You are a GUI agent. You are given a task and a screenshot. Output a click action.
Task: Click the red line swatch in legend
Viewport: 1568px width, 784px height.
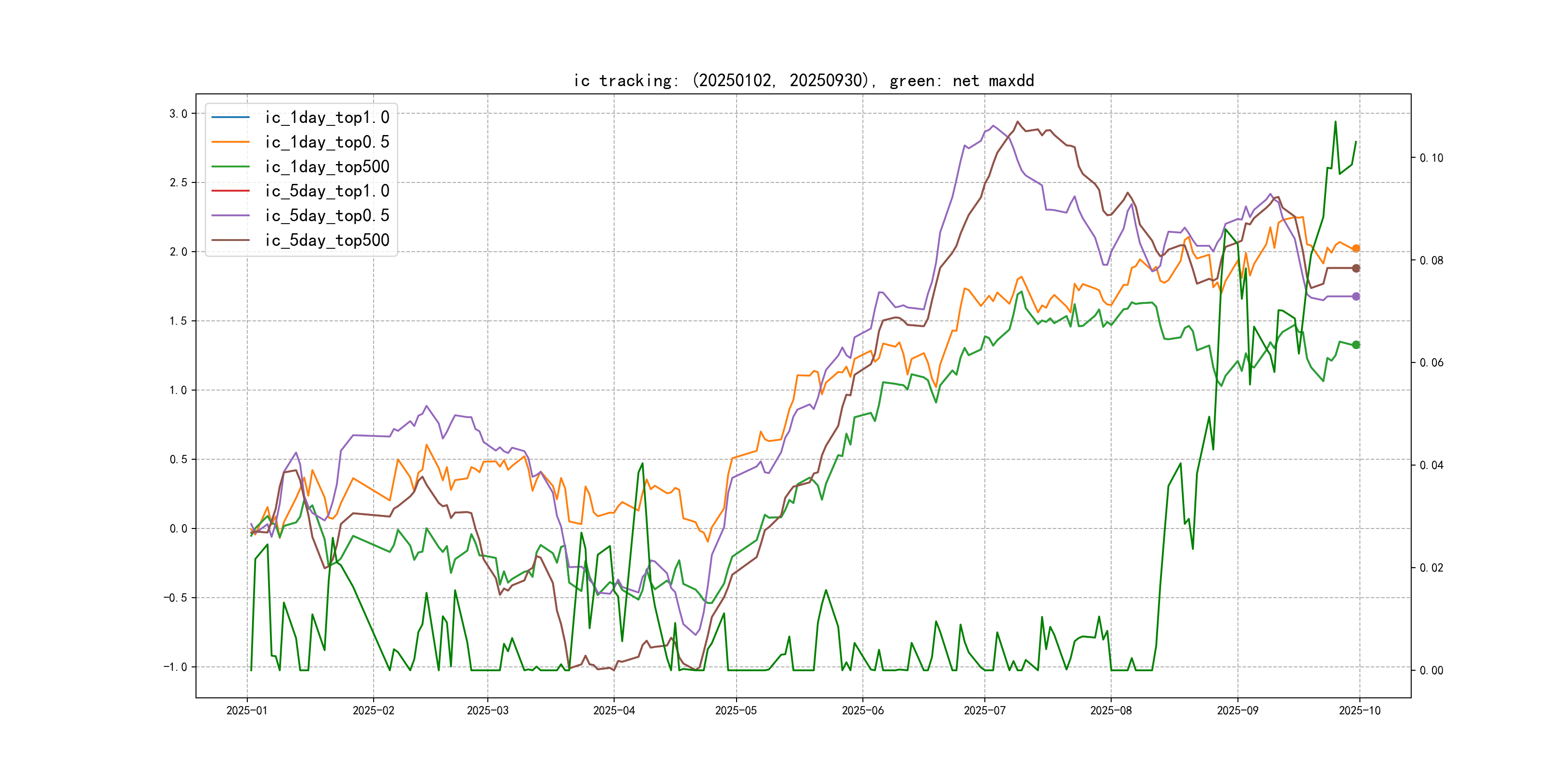230,191
